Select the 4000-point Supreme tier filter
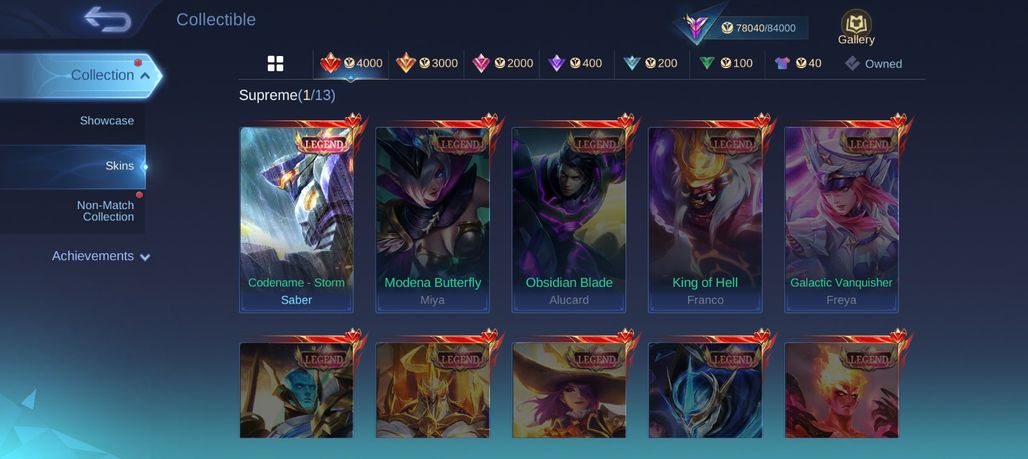The image size is (1028, 459). click(x=351, y=64)
